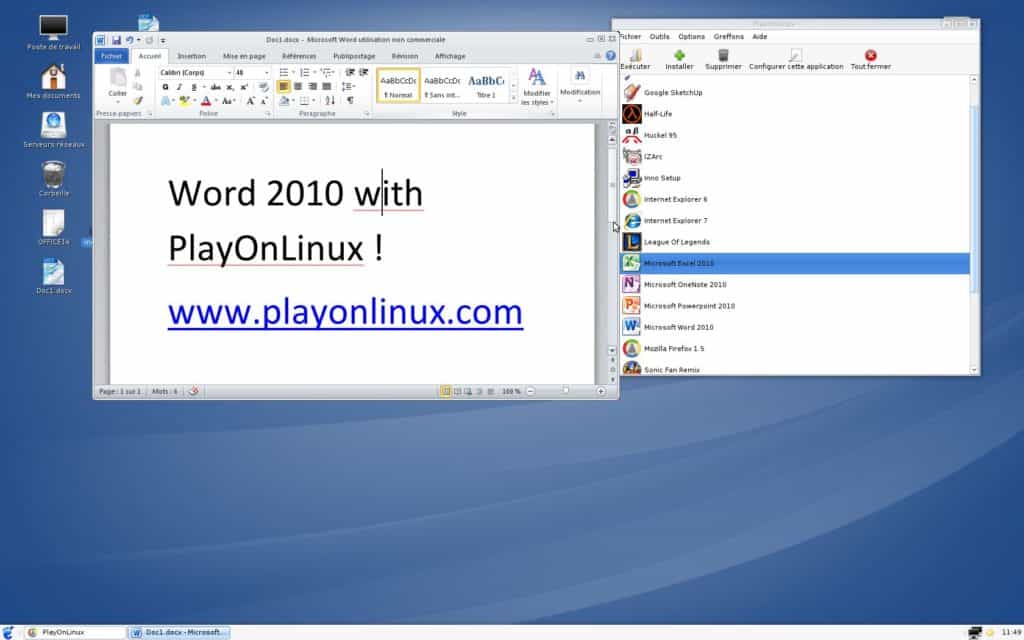Image resolution: width=1024 pixels, height=640 pixels.
Task: Open the Greffons menu in PlayOnLinux
Action: 729,36
